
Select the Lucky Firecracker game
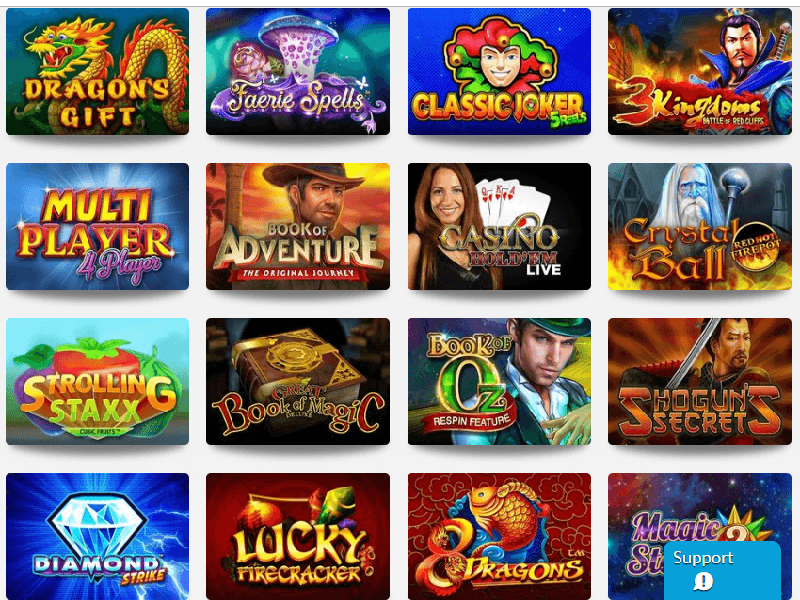(x=298, y=536)
